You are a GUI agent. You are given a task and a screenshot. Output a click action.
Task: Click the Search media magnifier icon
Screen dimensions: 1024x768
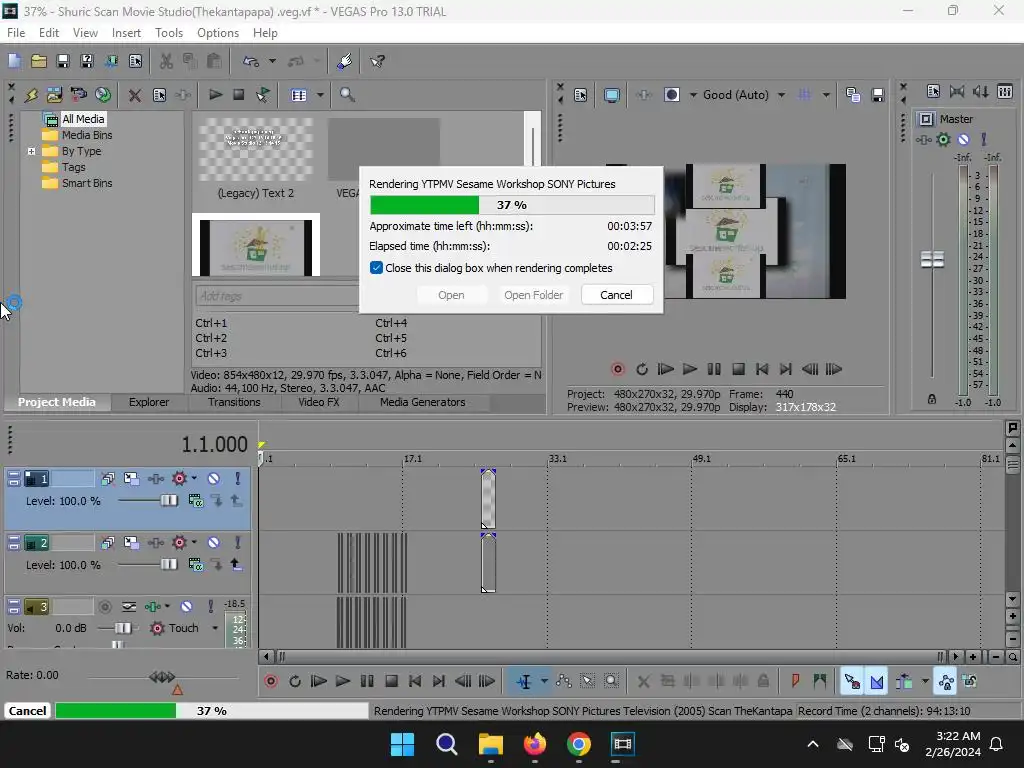[347, 95]
